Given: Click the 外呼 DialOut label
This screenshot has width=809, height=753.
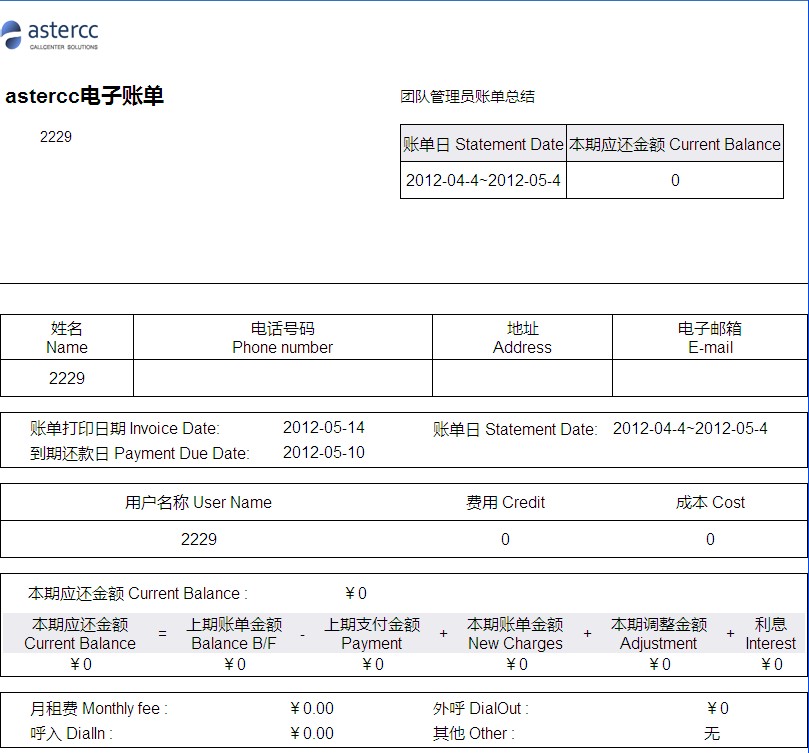Looking at the screenshot, I should pyautogui.click(x=480, y=708).
